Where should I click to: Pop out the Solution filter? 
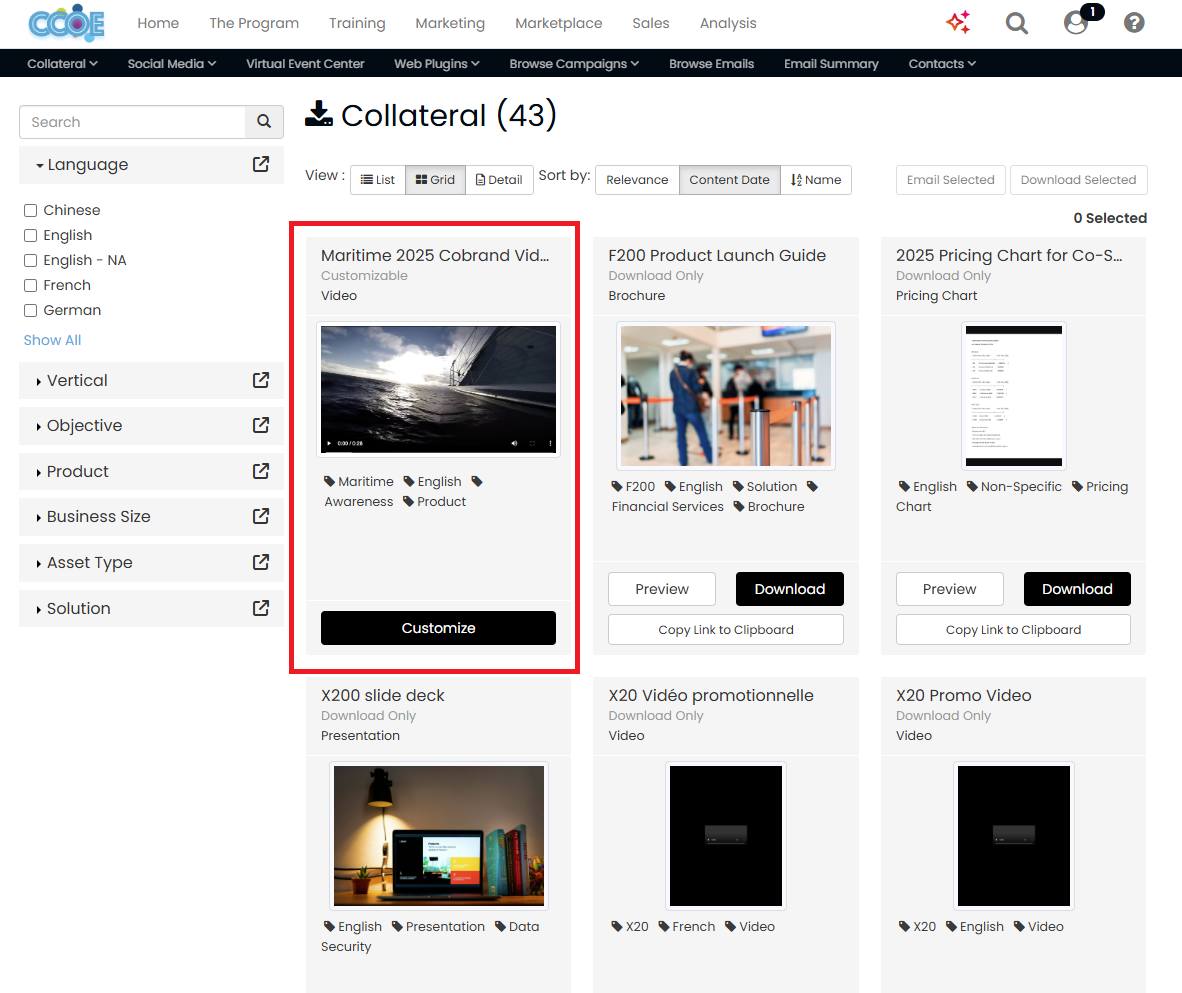[261, 608]
